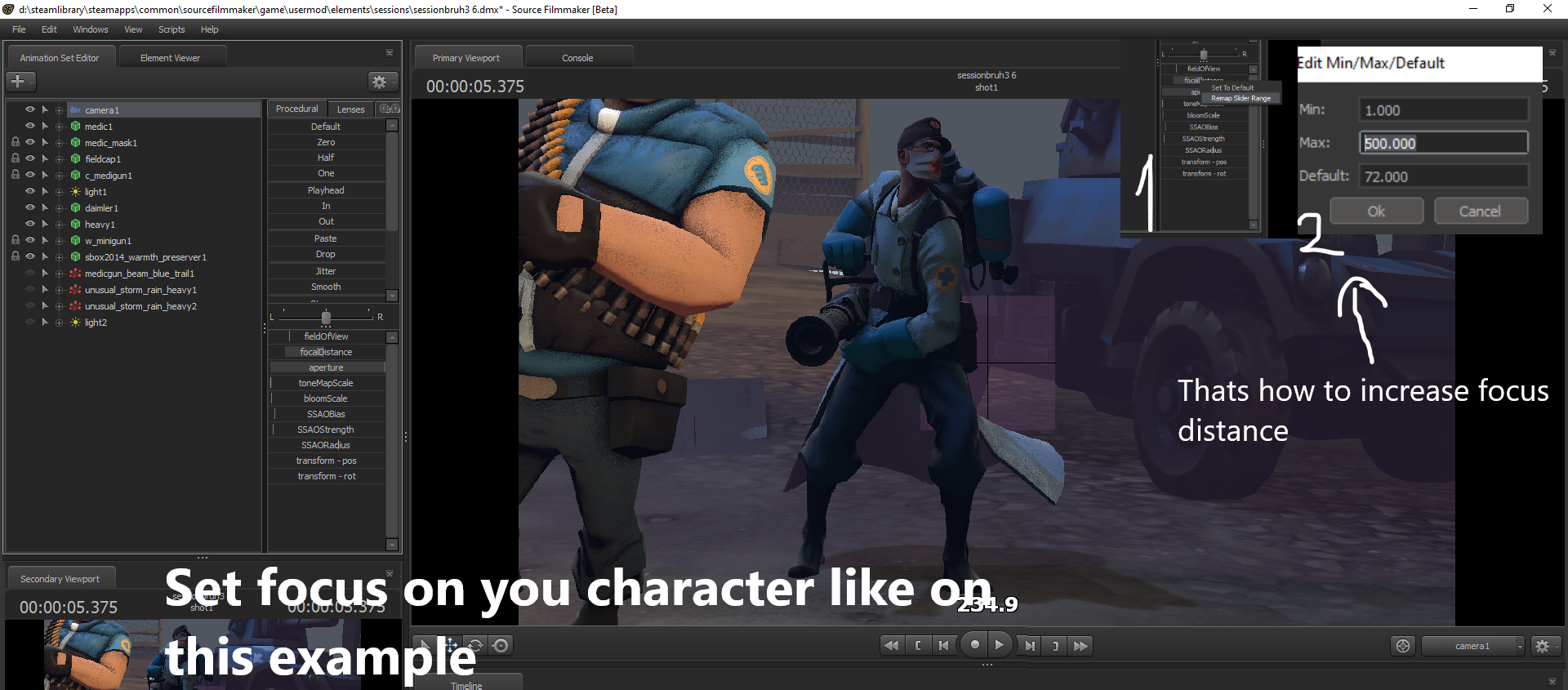Viewport: 1568px width, 690px height.
Task: Switch to the Lenses preset tab
Action: [x=351, y=109]
